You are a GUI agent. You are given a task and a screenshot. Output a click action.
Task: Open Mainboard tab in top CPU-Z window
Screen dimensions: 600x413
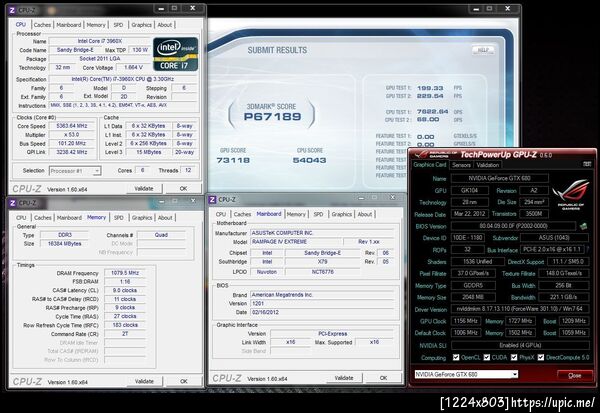[x=68, y=24]
